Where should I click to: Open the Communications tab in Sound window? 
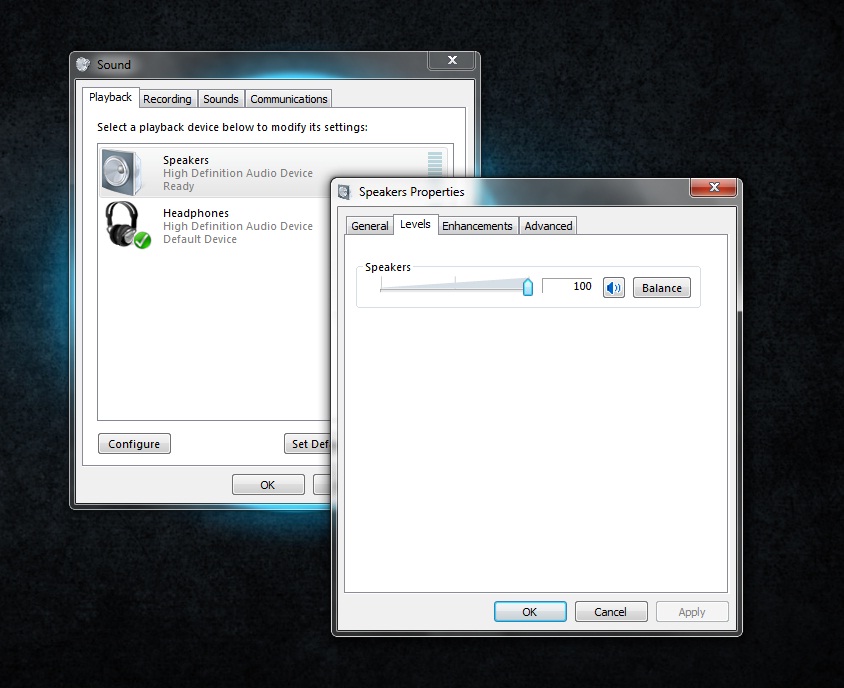tap(289, 99)
